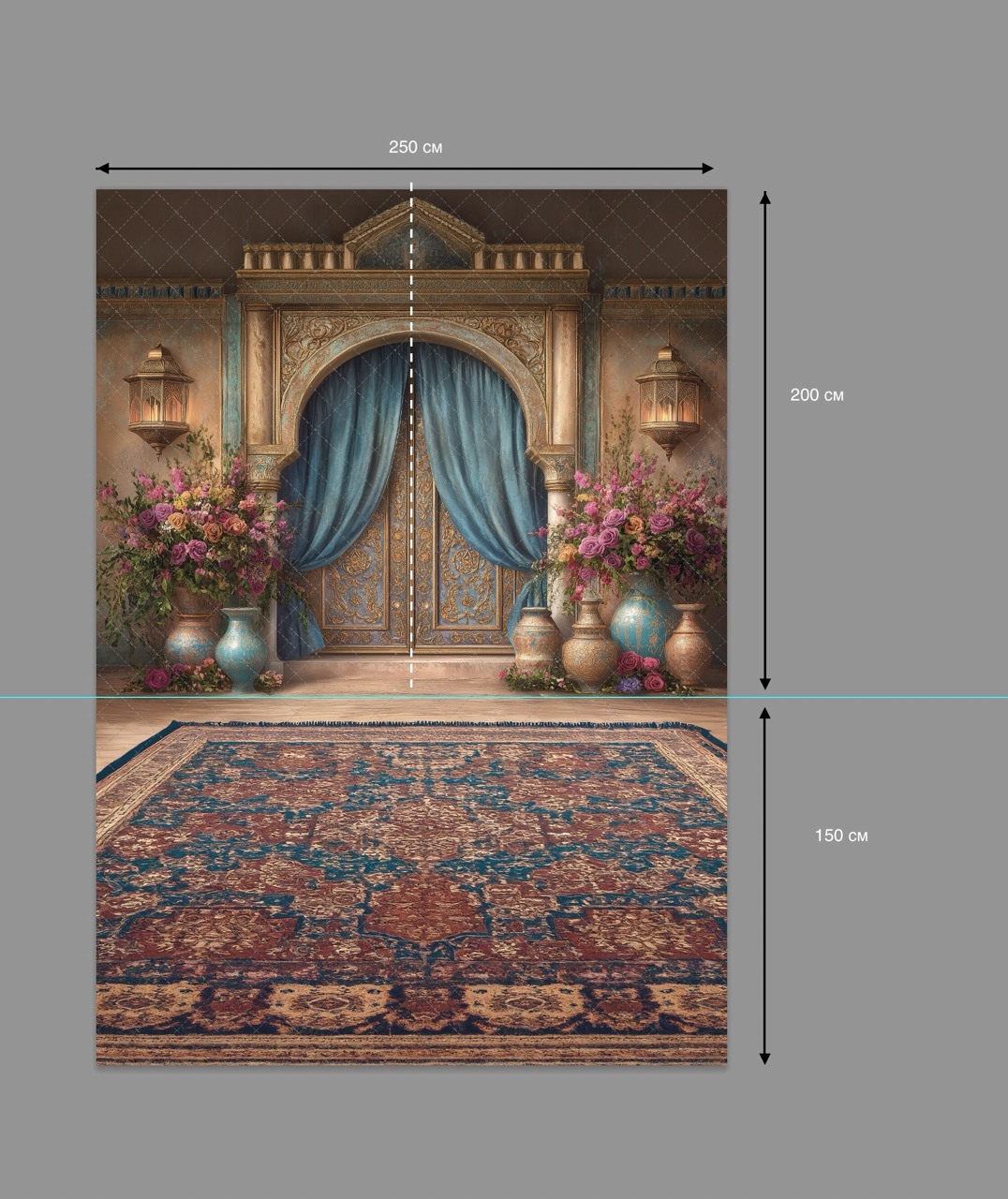The image size is (1008, 1199).
Task: Click the triangular pediment above arch
Action: click(413, 233)
